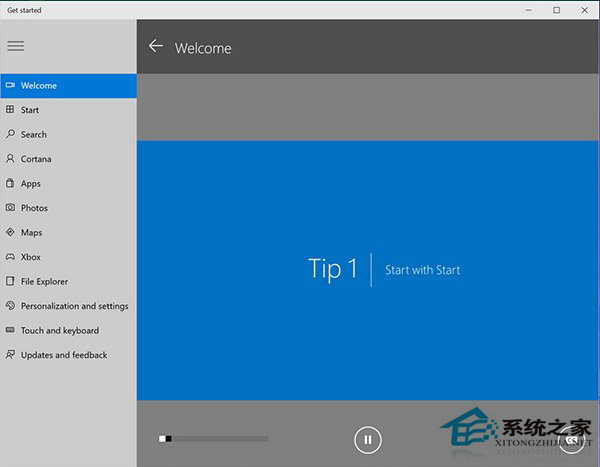600x467 pixels.
Task: Open Updates and feedback section
Action: tap(68, 355)
